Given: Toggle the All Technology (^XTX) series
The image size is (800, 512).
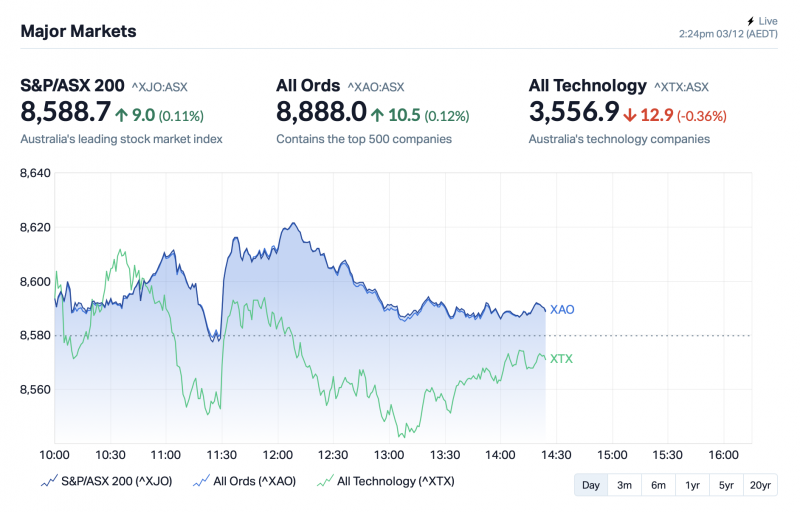Looking at the screenshot, I should [395, 481].
